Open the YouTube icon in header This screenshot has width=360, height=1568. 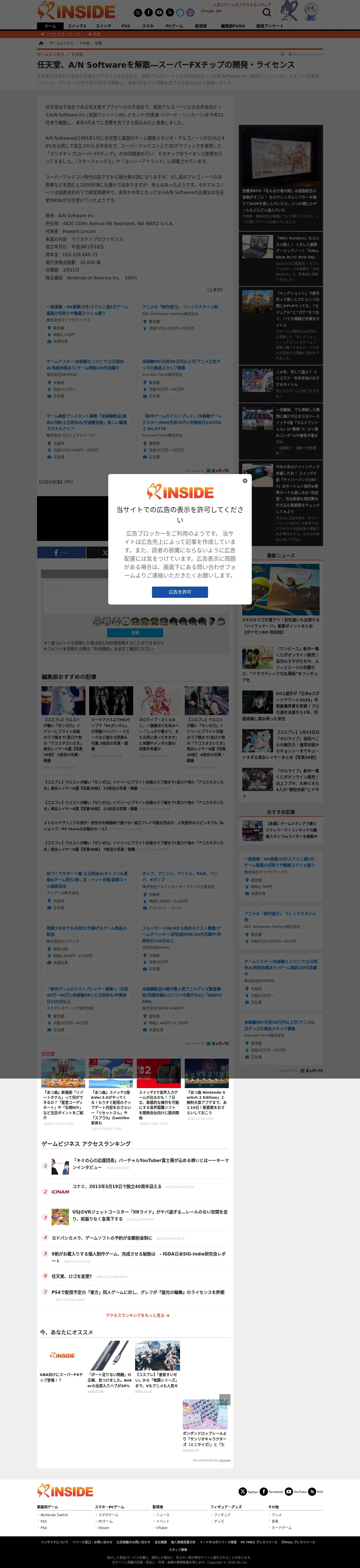click(159, 12)
